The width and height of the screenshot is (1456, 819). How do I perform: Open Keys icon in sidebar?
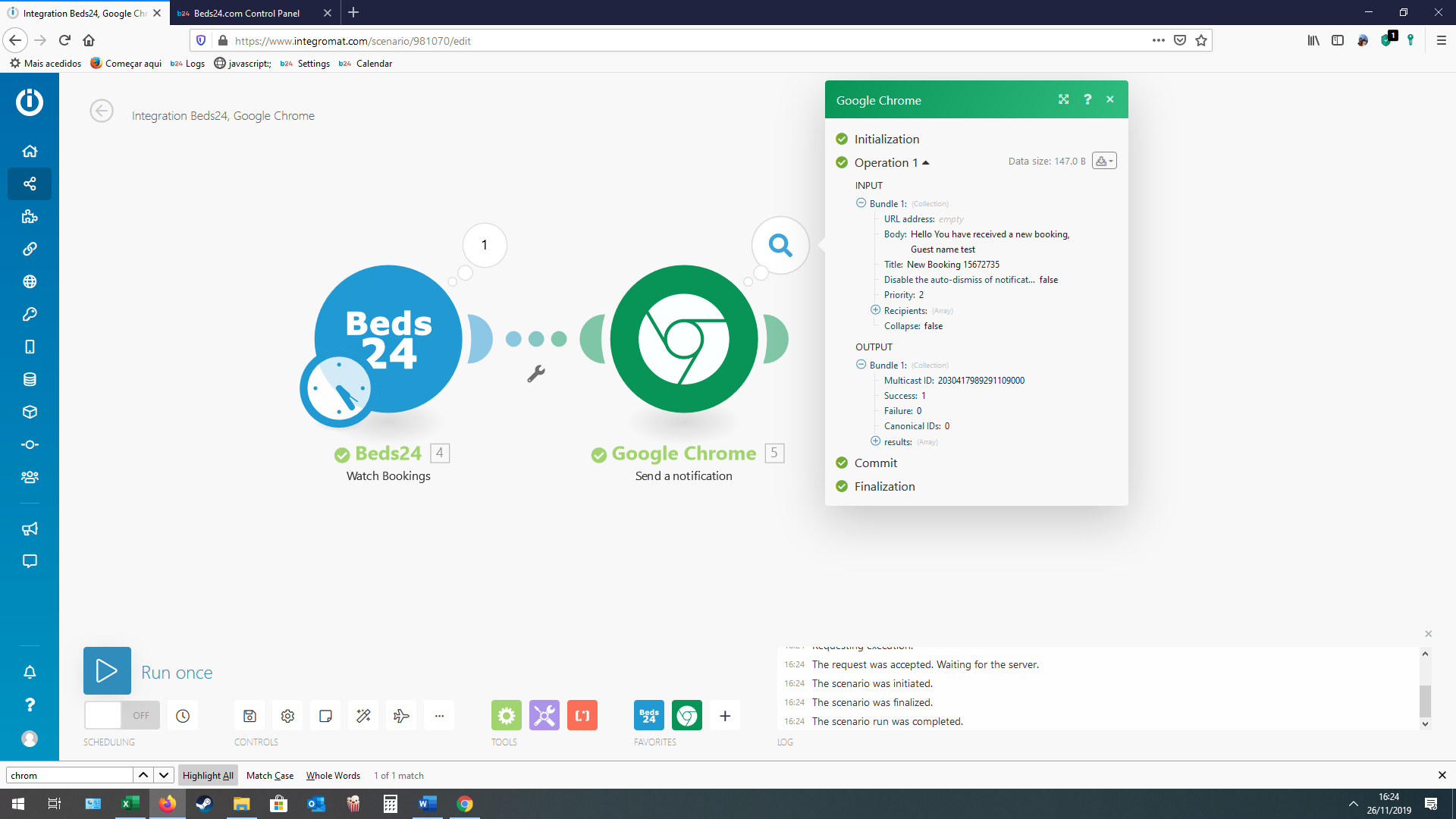[30, 314]
